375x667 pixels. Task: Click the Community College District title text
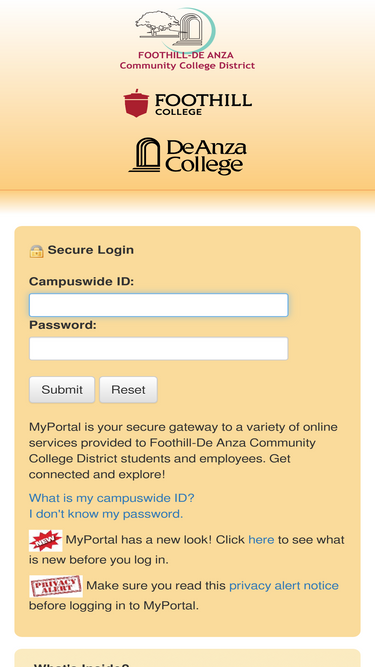[187, 66]
